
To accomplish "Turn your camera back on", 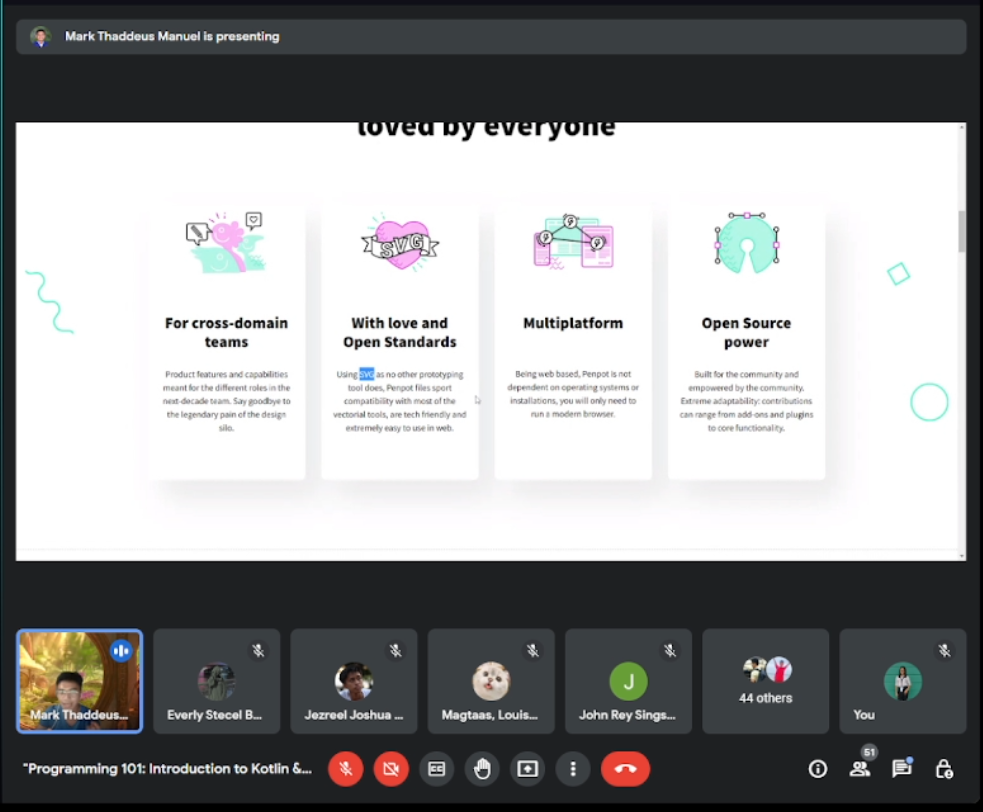I will 391,769.
